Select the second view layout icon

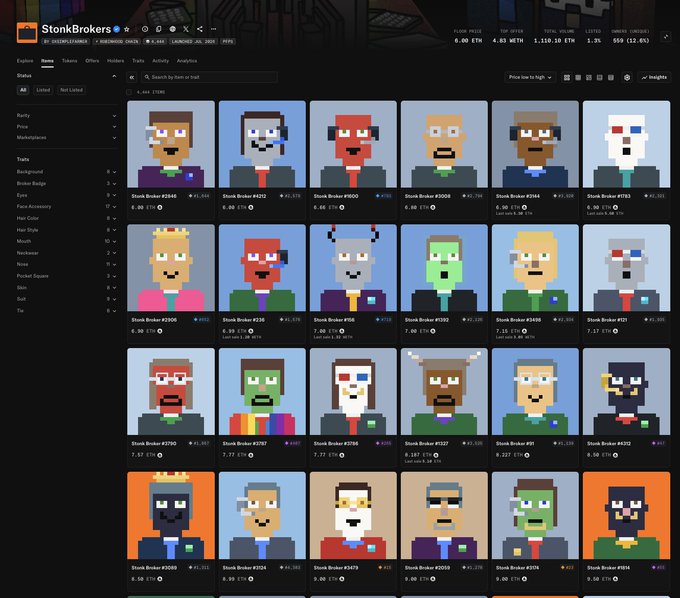578,78
